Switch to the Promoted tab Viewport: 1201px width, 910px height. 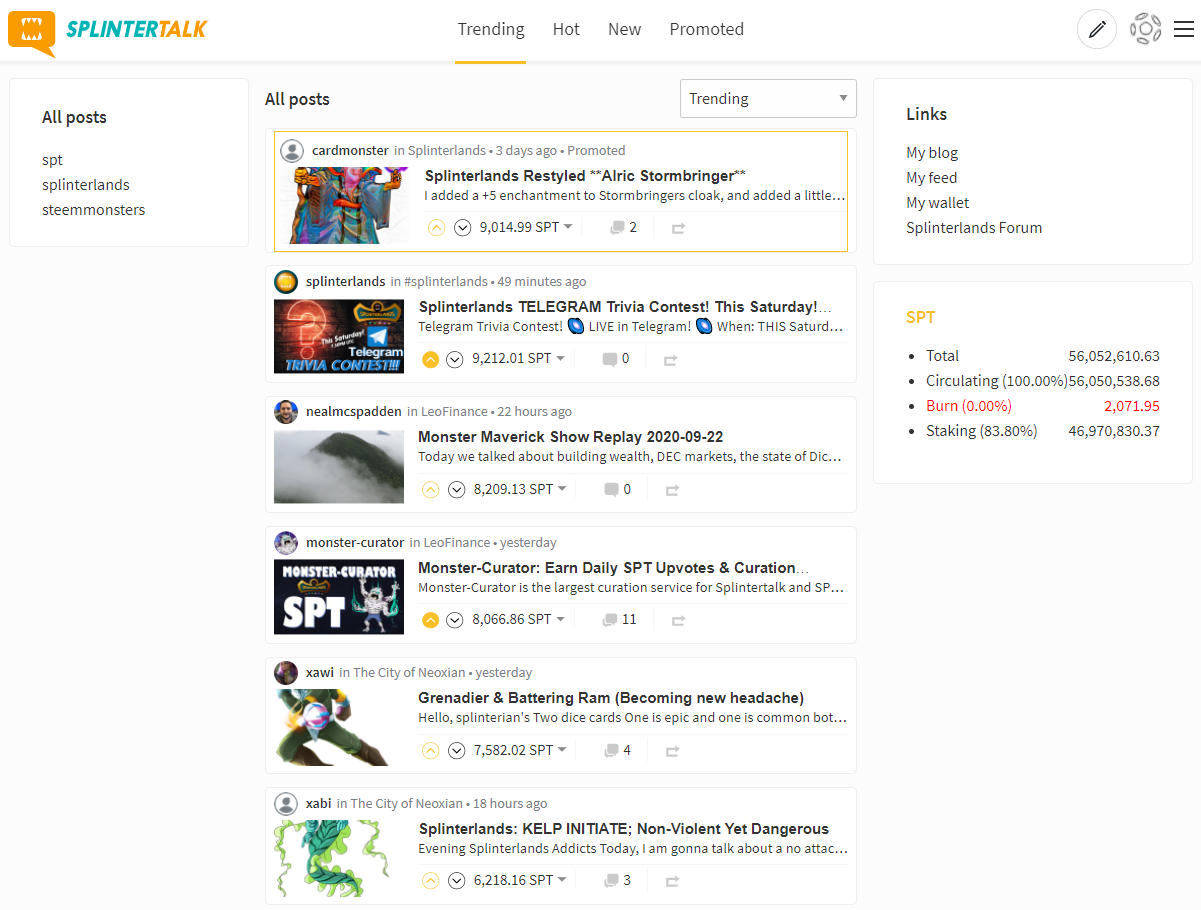click(706, 29)
